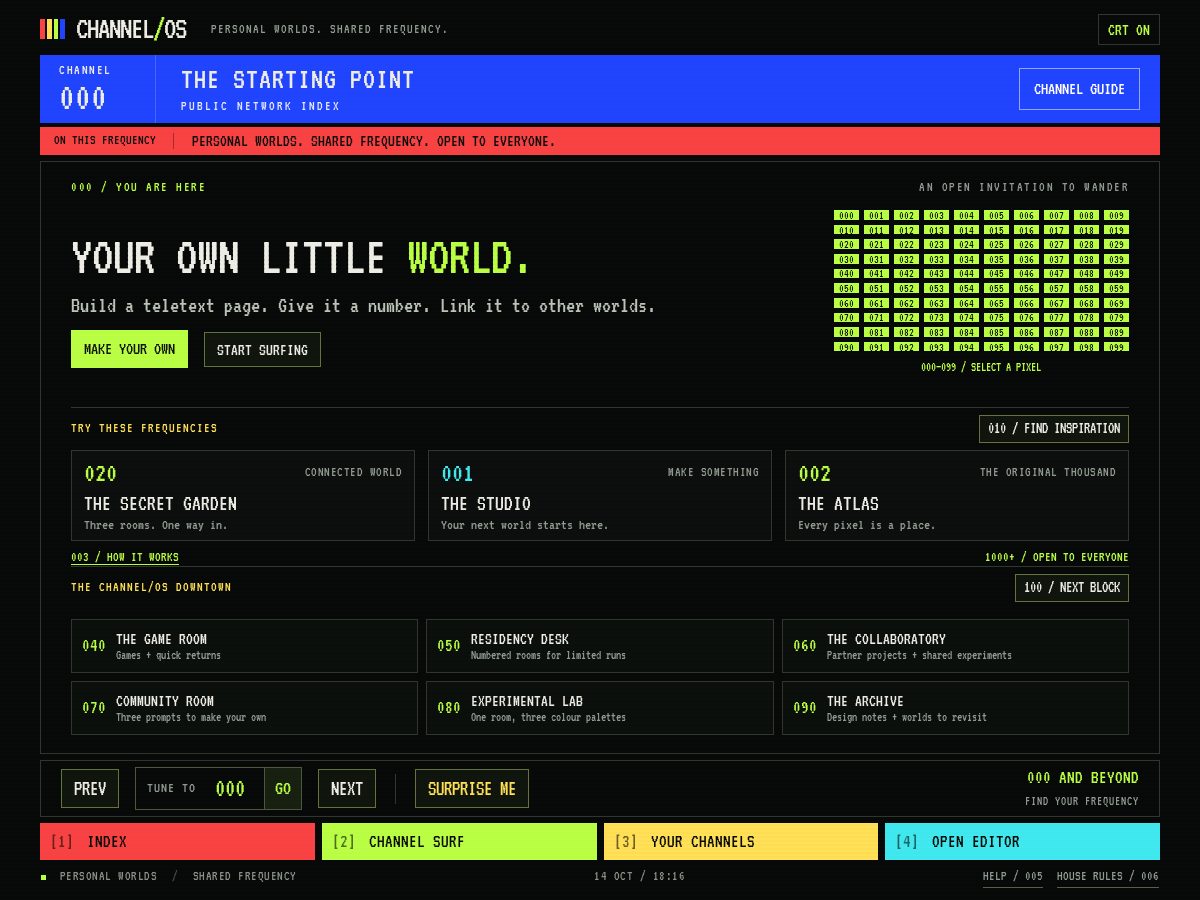Click the 'FIND YOUR FREQUENCY' text

(x=1082, y=801)
